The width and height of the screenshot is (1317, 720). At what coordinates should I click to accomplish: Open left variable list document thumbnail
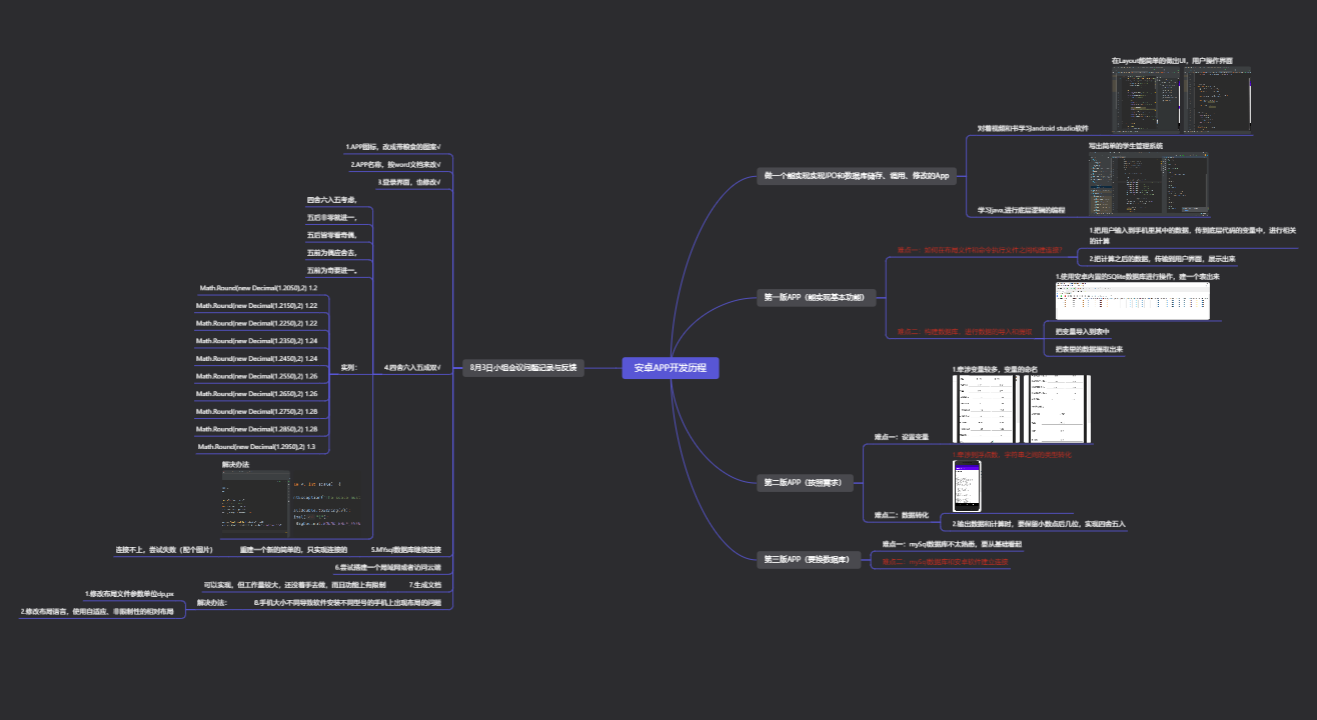(x=985, y=409)
